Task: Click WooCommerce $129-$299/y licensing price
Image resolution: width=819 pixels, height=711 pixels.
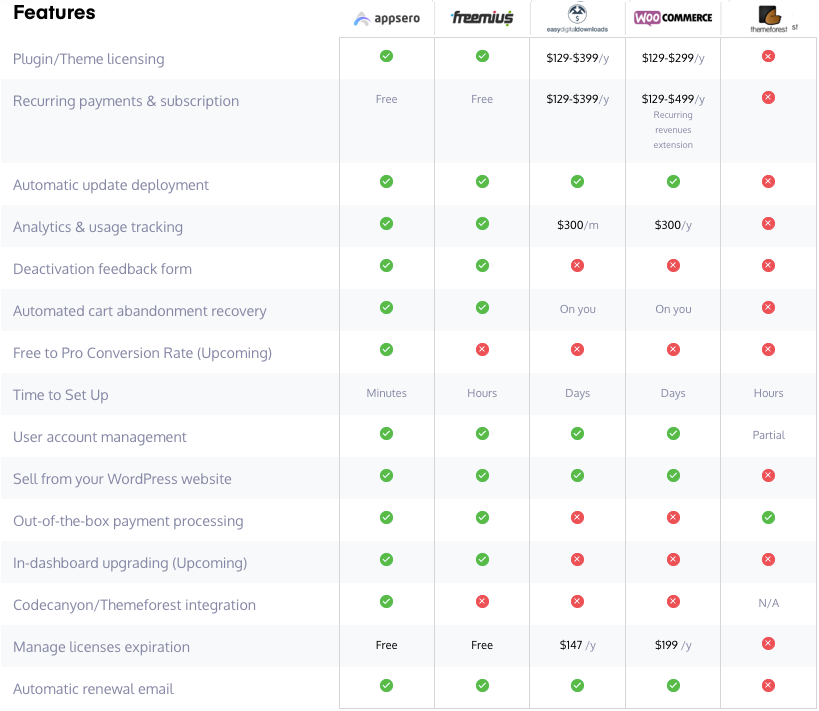Action: click(673, 58)
